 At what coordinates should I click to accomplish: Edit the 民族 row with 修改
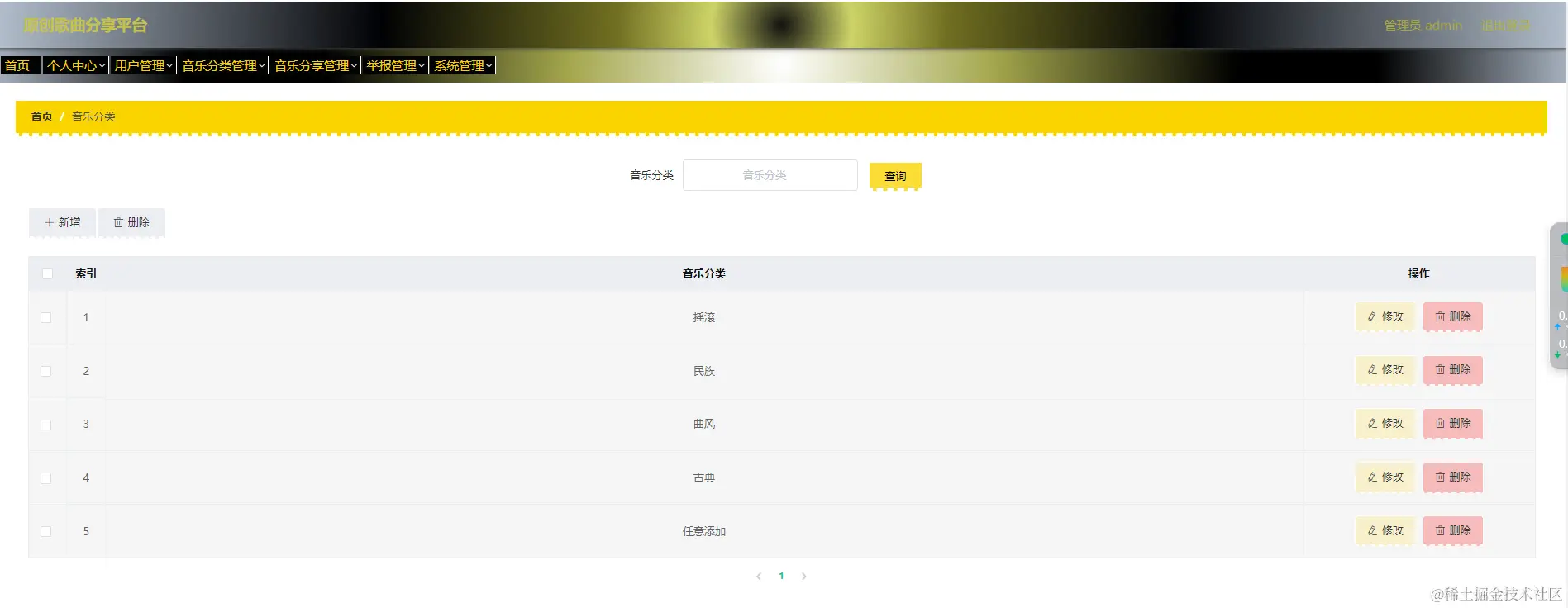pos(1385,369)
